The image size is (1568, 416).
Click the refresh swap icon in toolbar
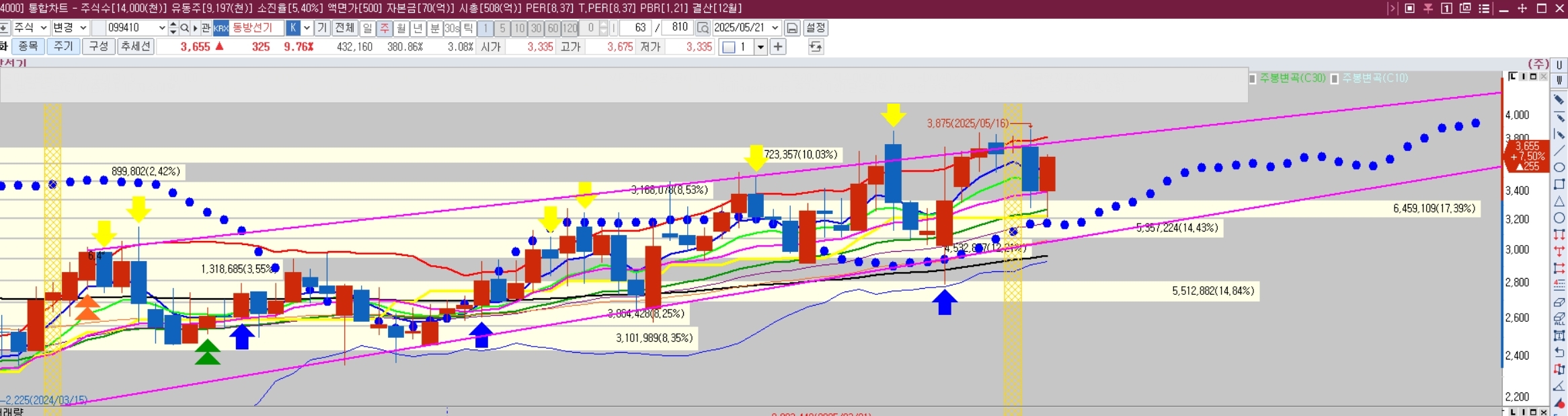(816, 47)
